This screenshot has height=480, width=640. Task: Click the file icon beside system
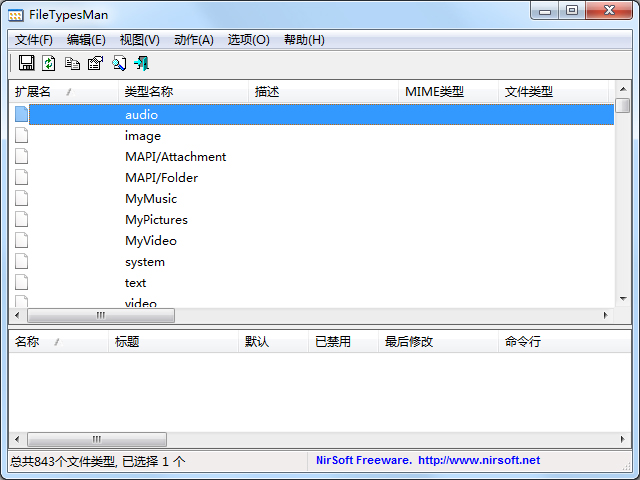coord(22,261)
